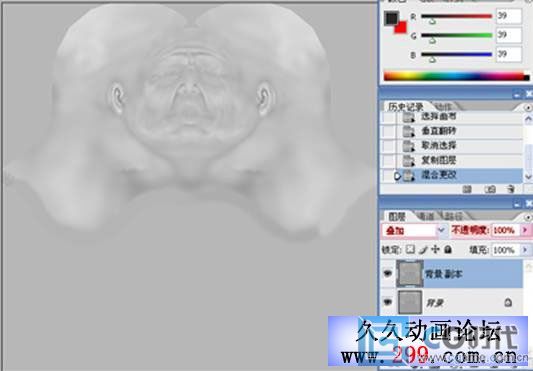Image resolution: width=533 pixels, height=371 pixels.
Task: Select the 背景 副本 layer name
Action: [444, 274]
